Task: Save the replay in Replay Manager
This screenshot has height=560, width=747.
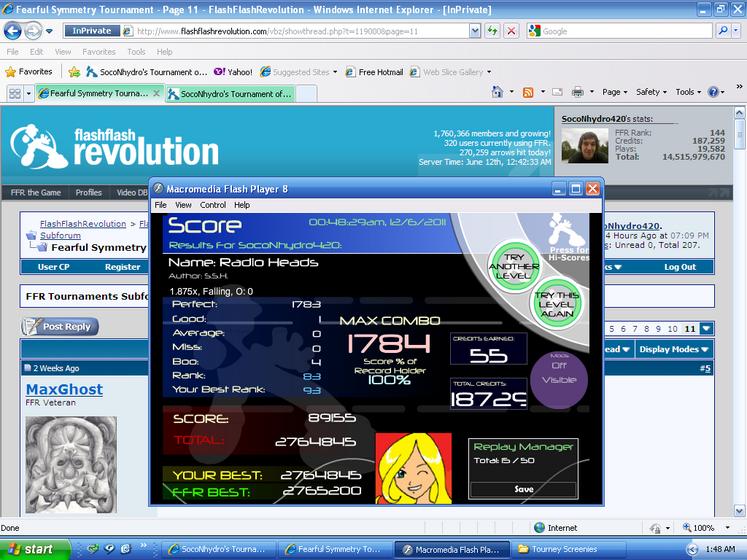Action: click(524, 489)
